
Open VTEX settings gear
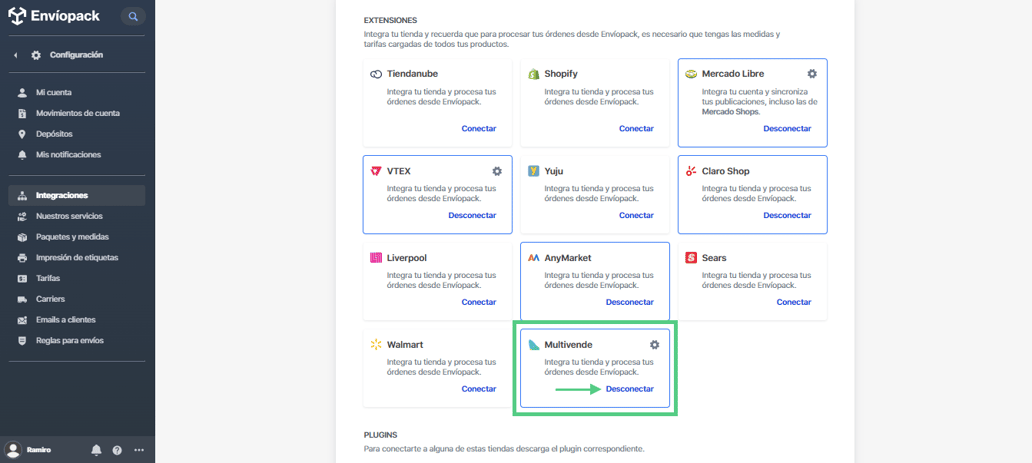[x=497, y=171]
